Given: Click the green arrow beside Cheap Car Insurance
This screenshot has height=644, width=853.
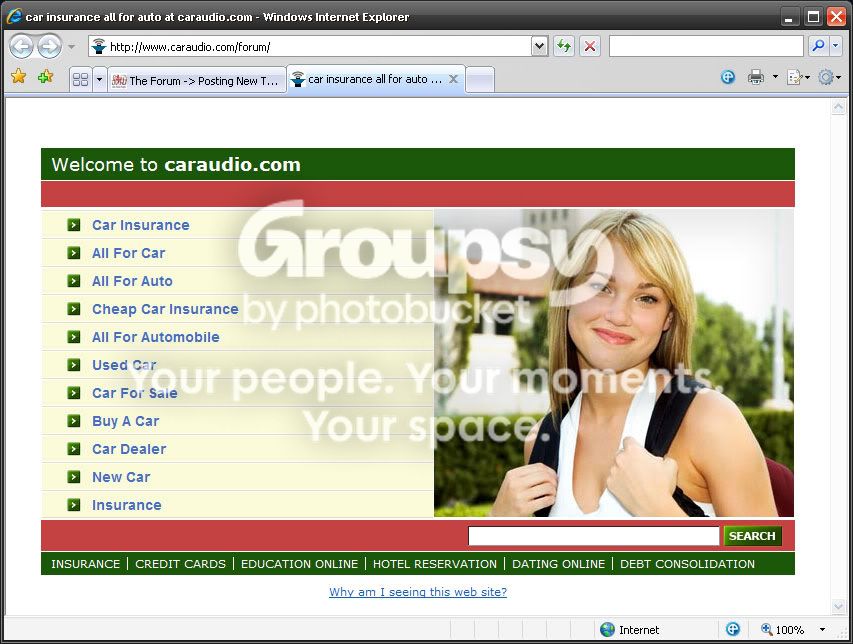Looking at the screenshot, I should 73,309.
